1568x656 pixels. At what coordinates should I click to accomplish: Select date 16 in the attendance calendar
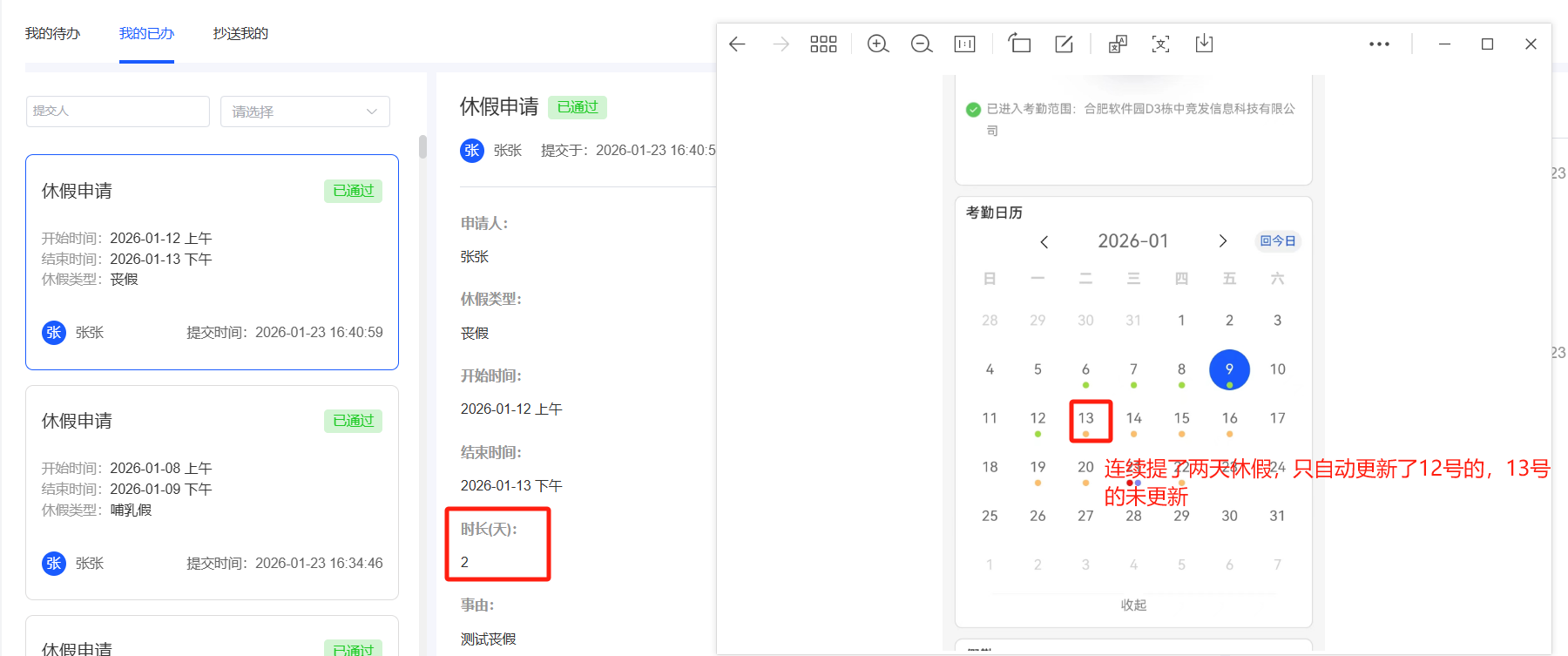tap(1229, 419)
